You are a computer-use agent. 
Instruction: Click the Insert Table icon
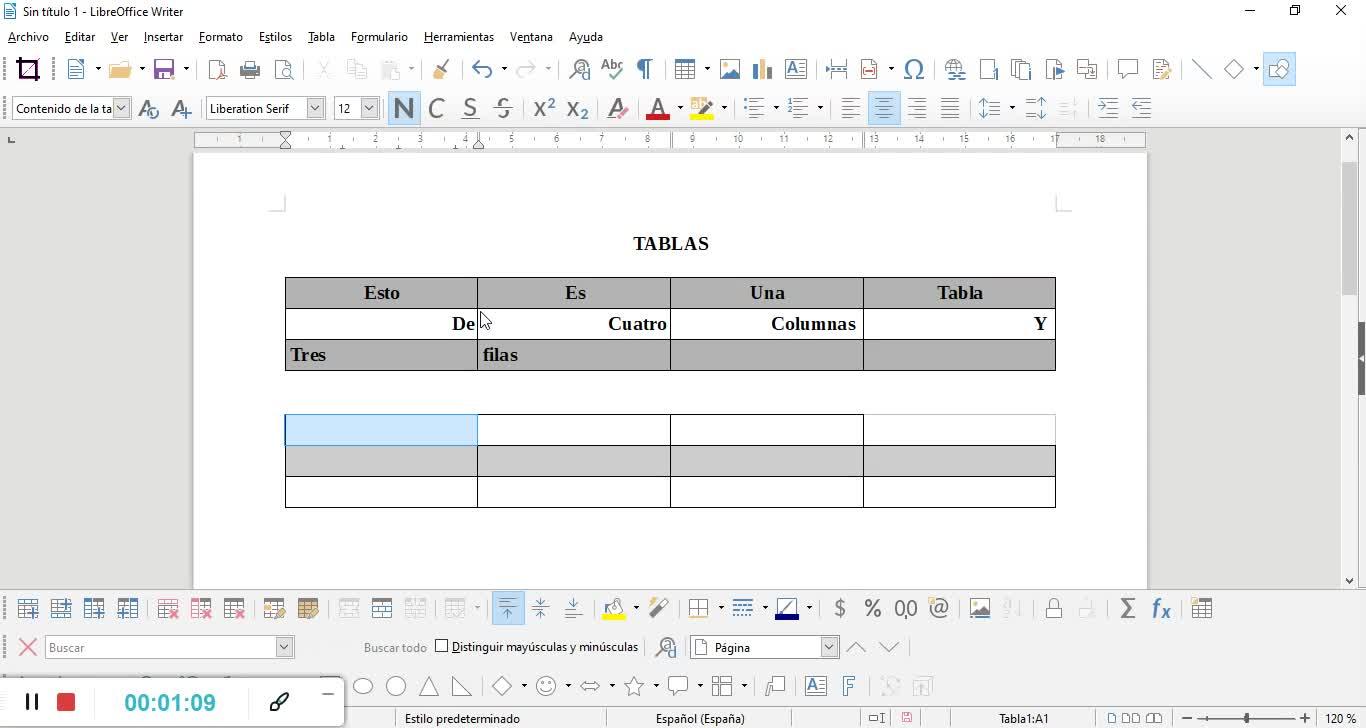coord(684,69)
